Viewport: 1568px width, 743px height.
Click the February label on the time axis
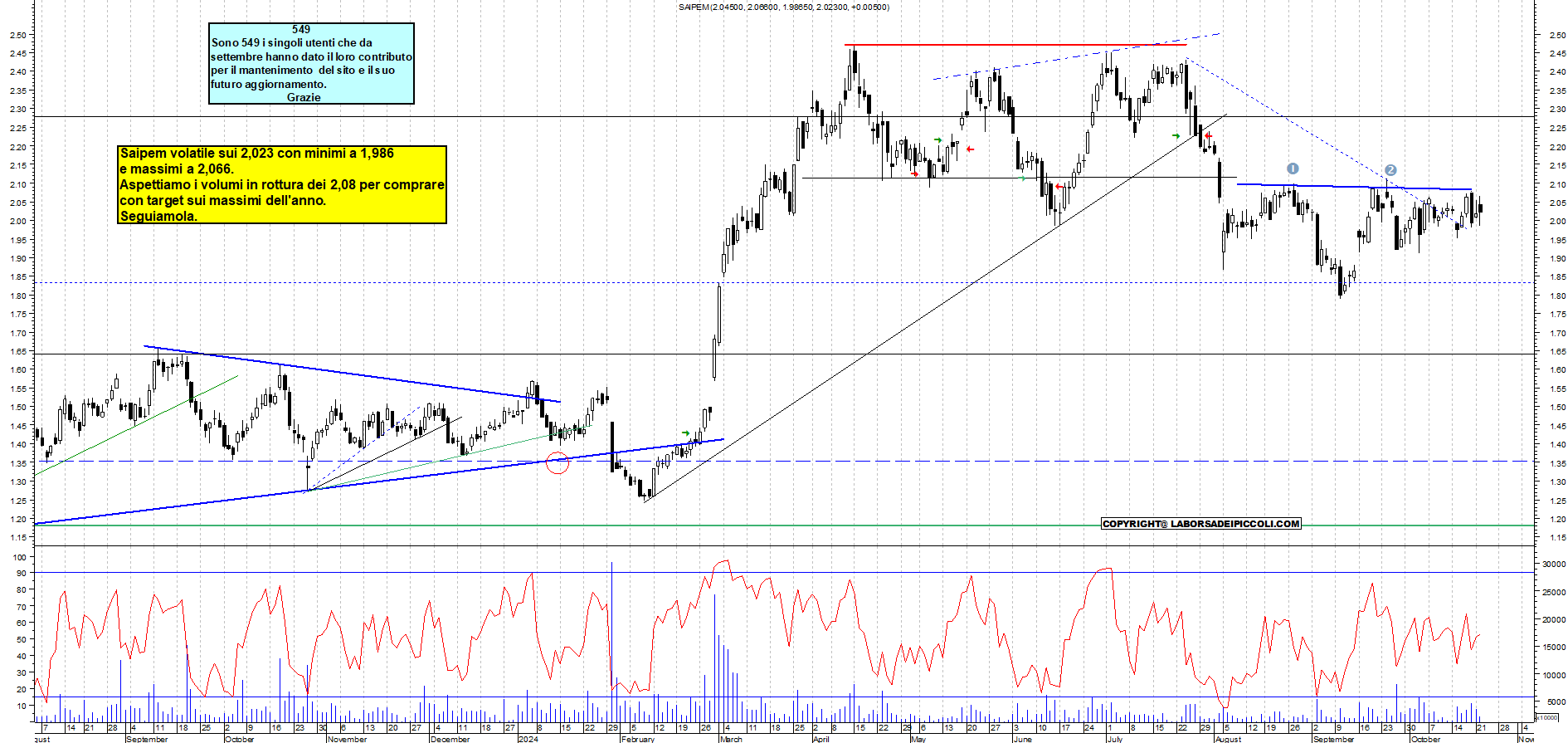click(x=638, y=739)
